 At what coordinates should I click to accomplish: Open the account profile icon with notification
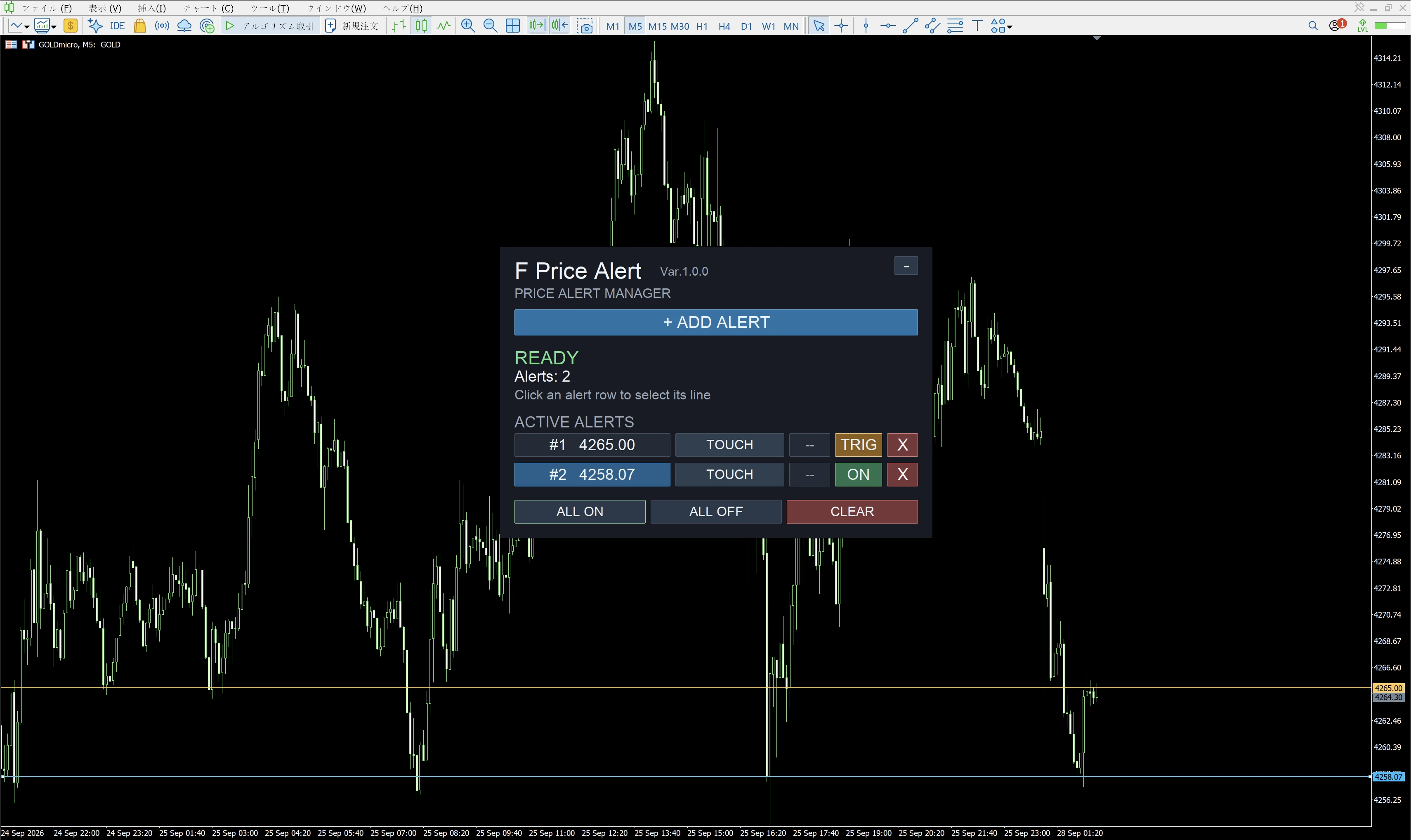click(x=1337, y=26)
